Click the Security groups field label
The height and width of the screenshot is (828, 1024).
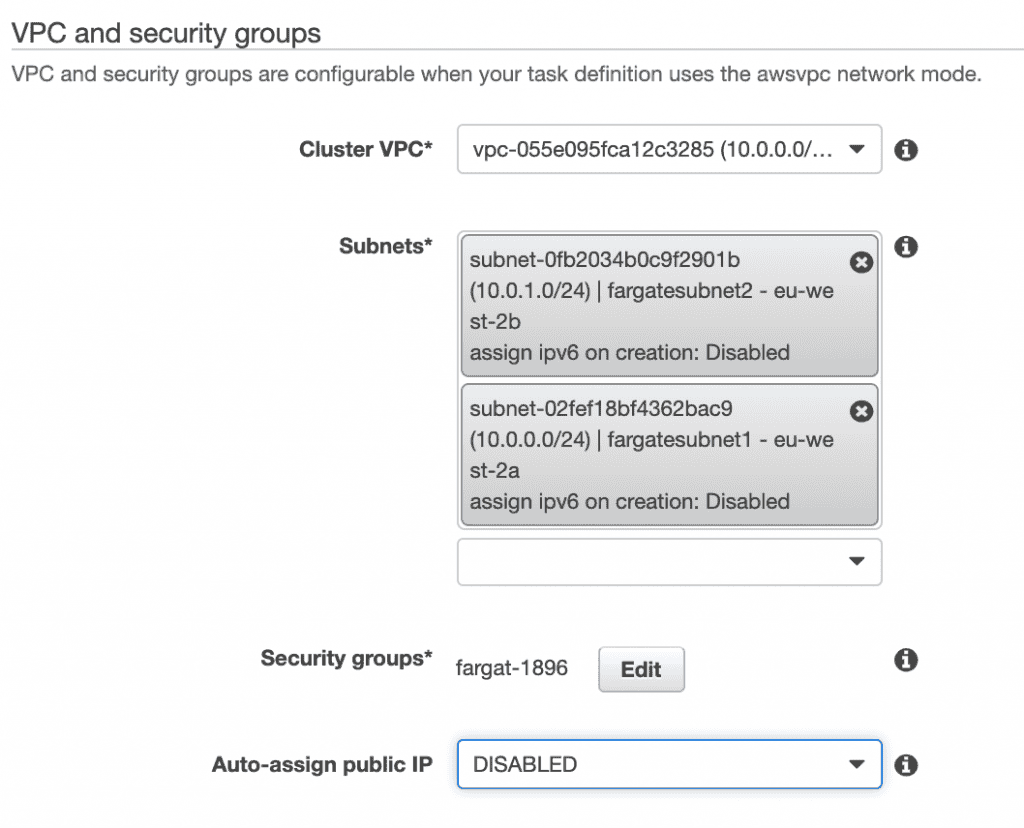click(x=346, y=659)
